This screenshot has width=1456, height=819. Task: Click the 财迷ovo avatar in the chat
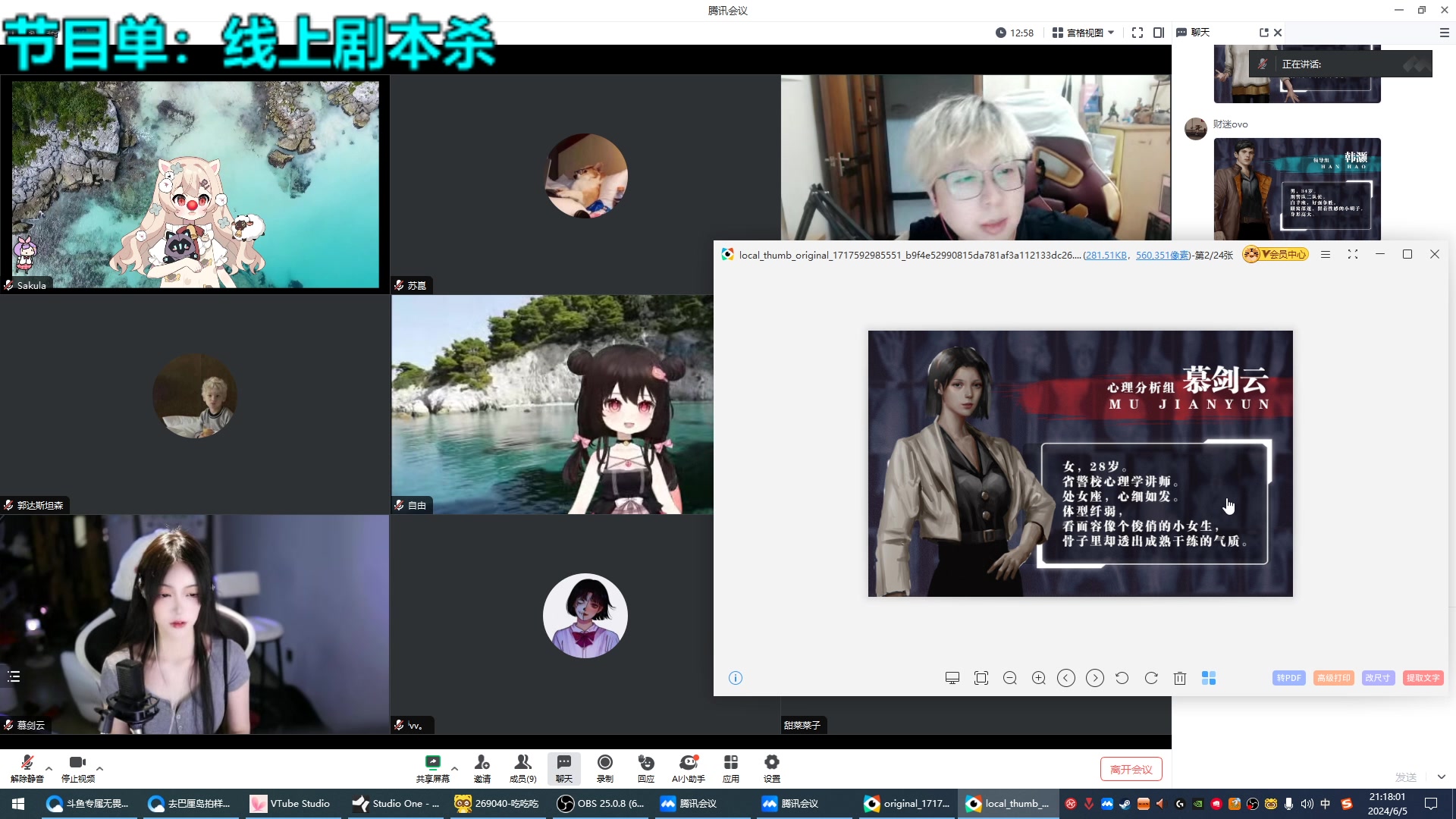[1196, 128]
